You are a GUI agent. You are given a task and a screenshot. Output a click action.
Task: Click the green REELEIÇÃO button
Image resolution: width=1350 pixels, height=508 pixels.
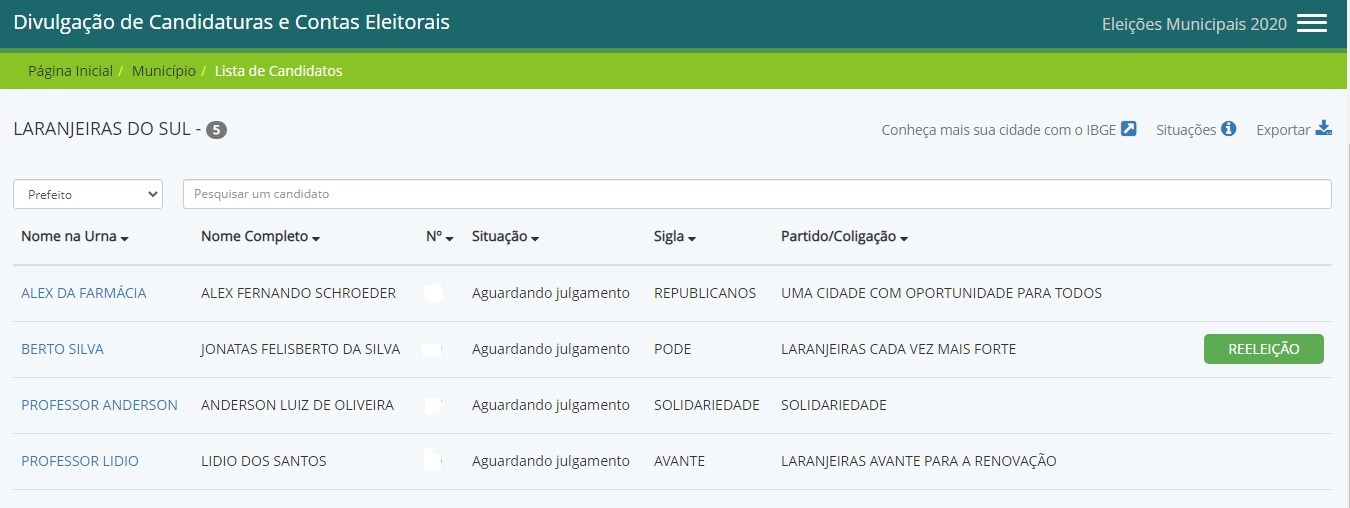(x=1263, y=349)
